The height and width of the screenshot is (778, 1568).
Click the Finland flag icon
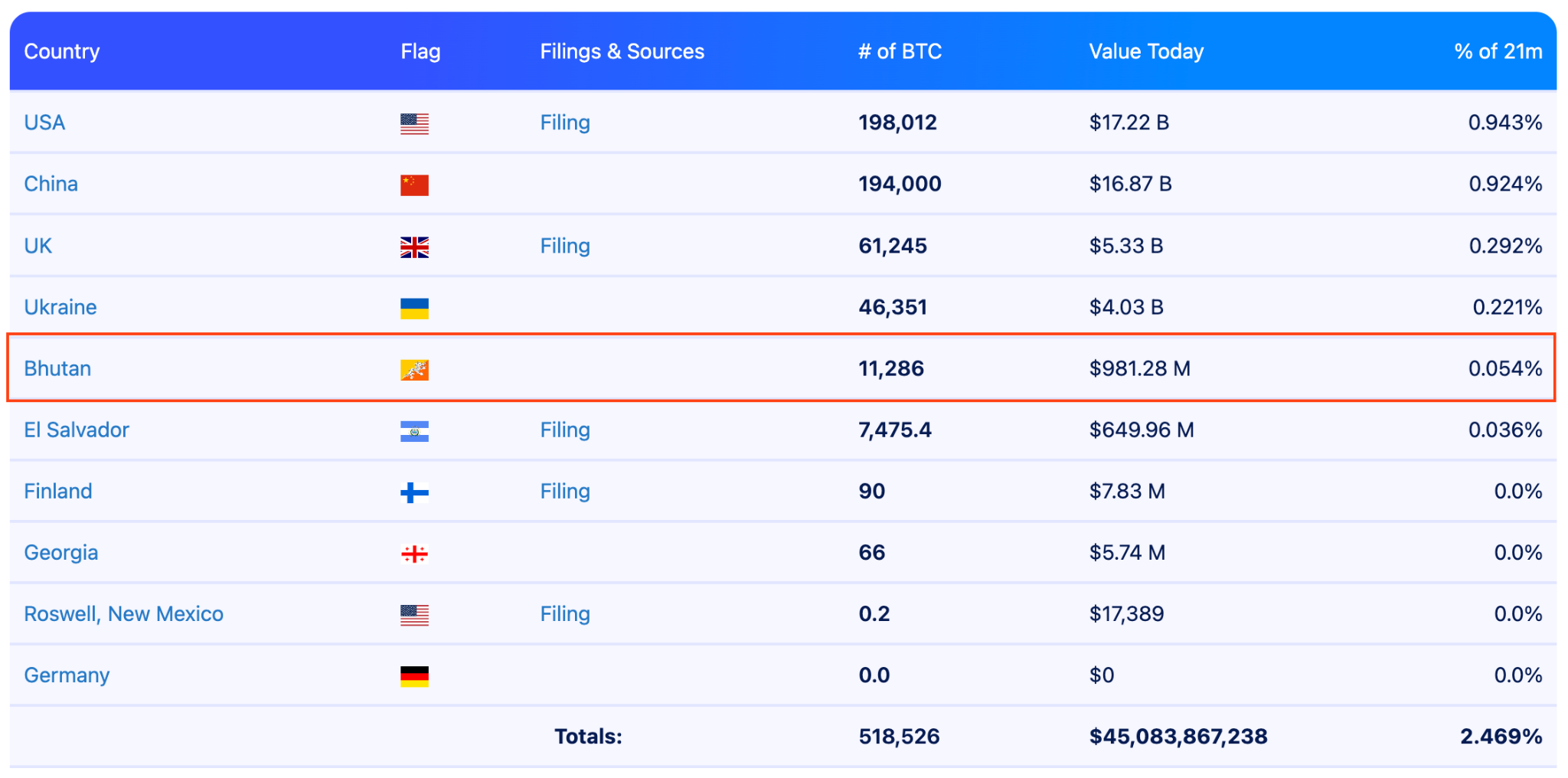coord(414,492)
